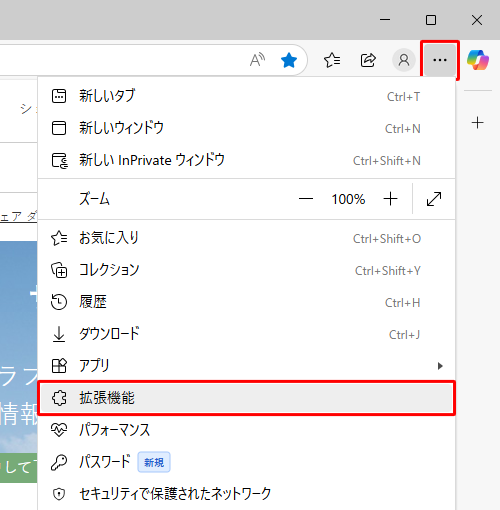Viewport: 500px width, 510px height.
Task: Click the アプリ grid icon
Action: click(59, 366)
